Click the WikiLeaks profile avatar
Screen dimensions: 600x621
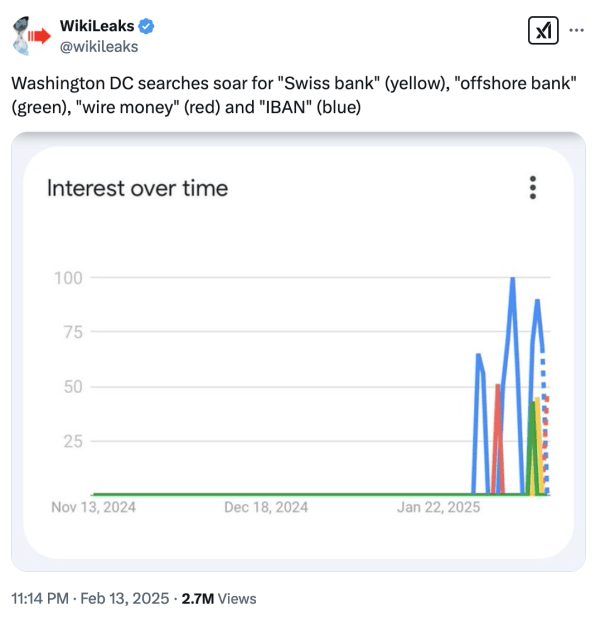(31, 36)
